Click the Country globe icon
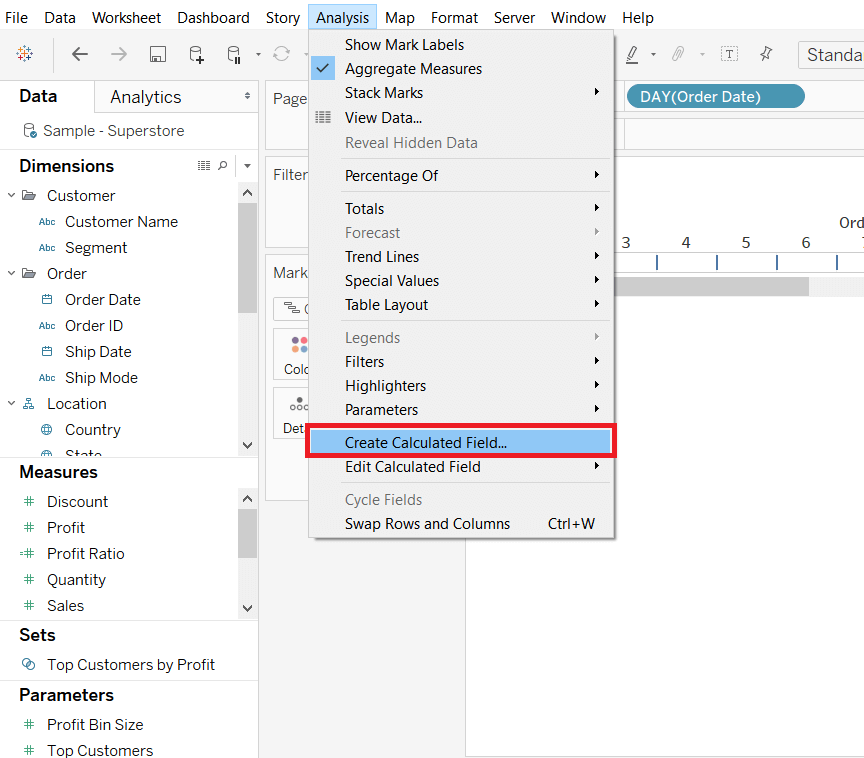864x758 pixels. click(47, 429)
